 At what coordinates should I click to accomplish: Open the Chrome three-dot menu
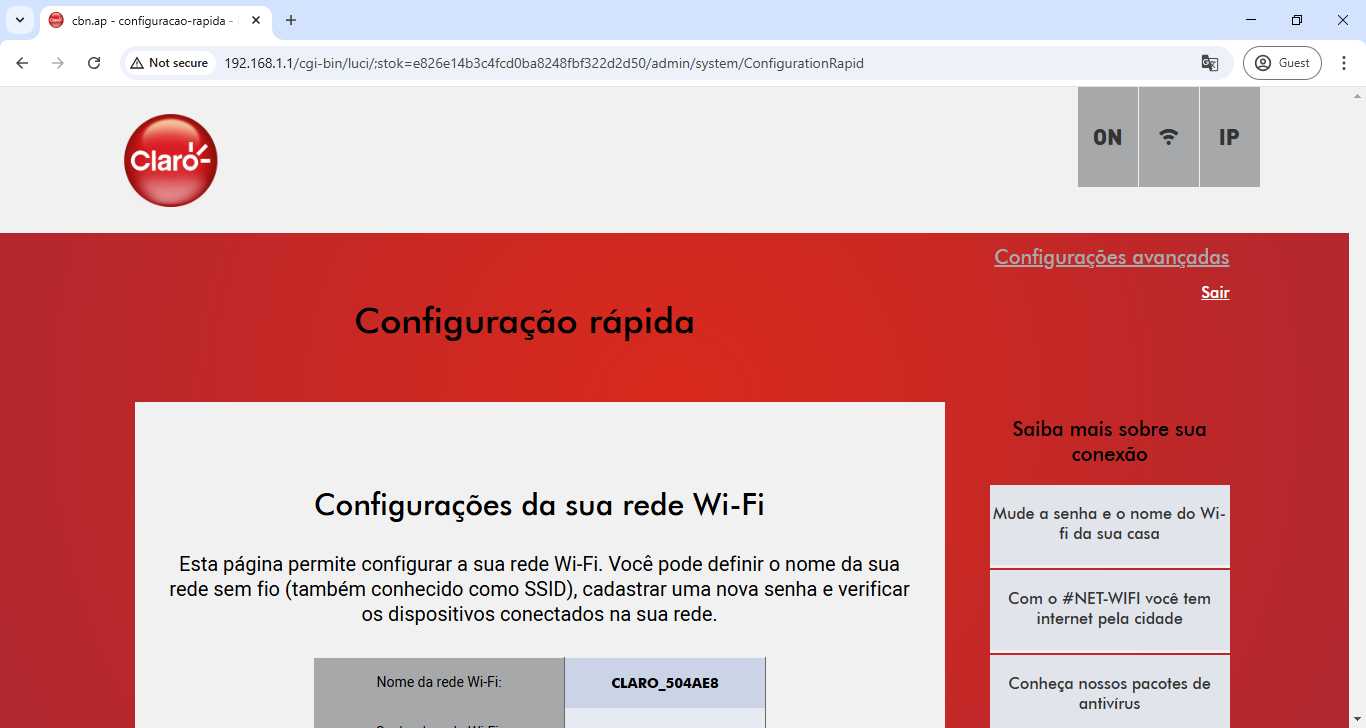[x=1344, y=62]
